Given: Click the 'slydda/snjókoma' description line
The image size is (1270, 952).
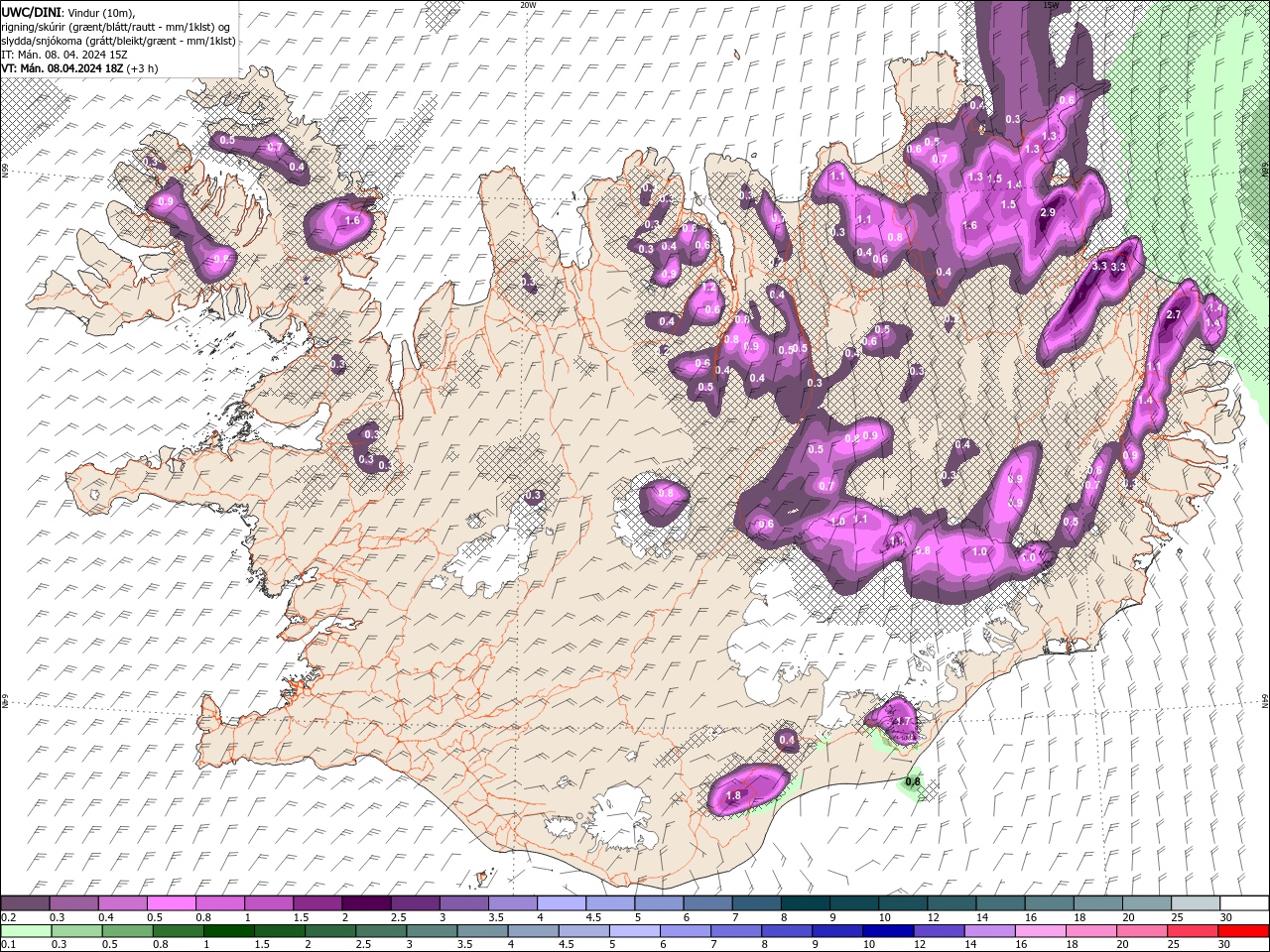Looking at the screenshot, I should tap(118, 41).
